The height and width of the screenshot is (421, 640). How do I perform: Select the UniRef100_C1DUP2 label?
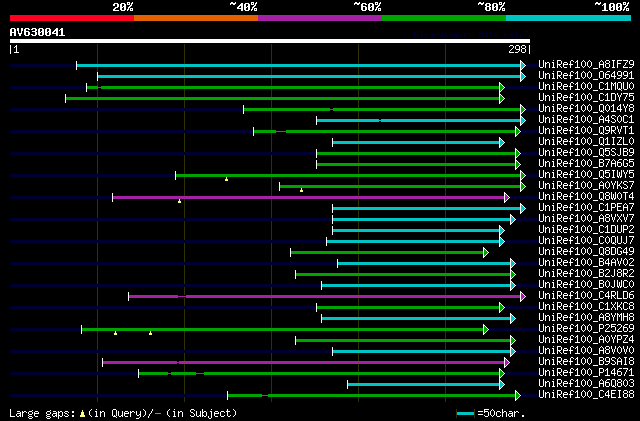coord(586,229)
